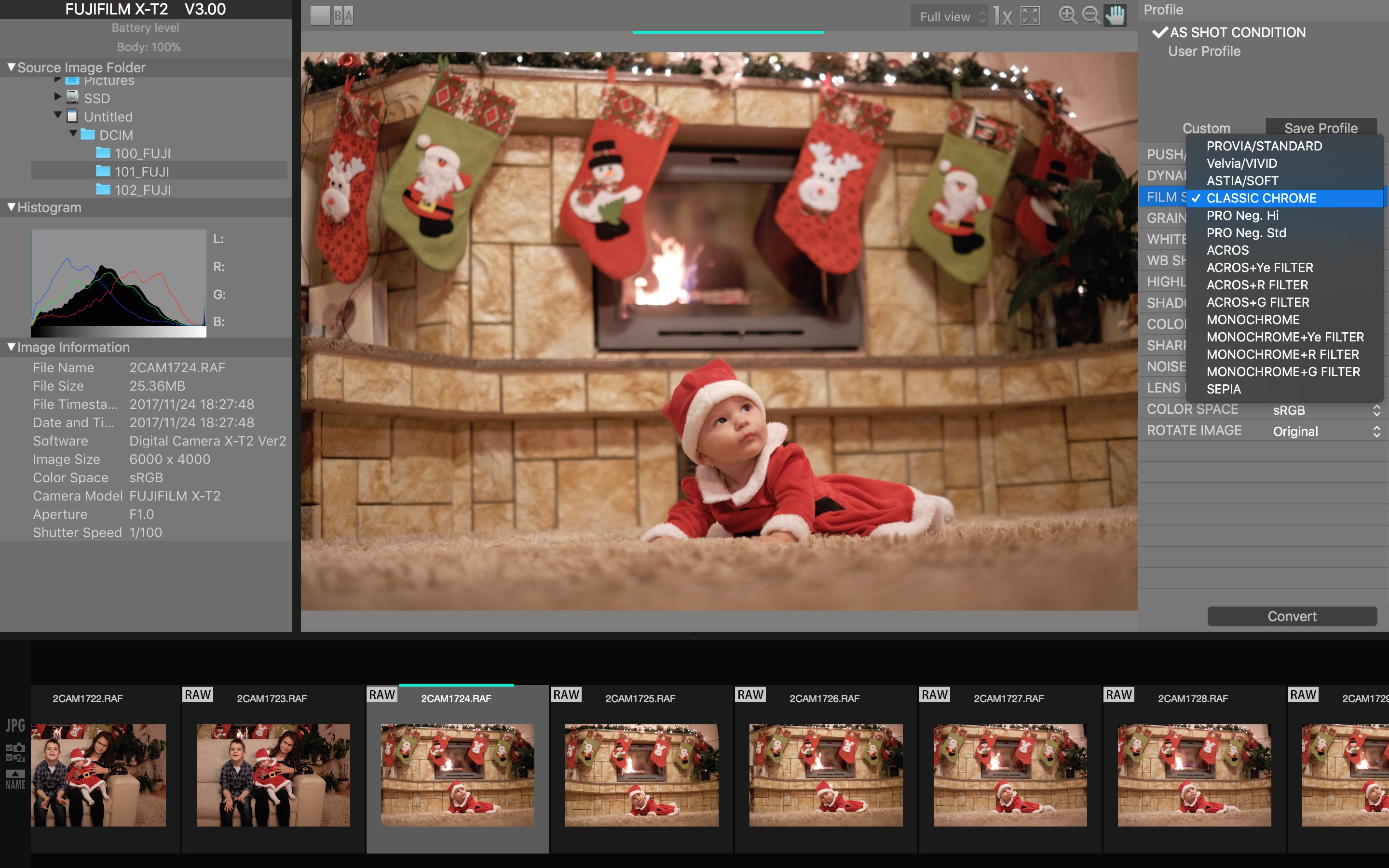Click the Save Profile button
This screenshot has height=868, width=1389.
click(x=1321, y=127)
